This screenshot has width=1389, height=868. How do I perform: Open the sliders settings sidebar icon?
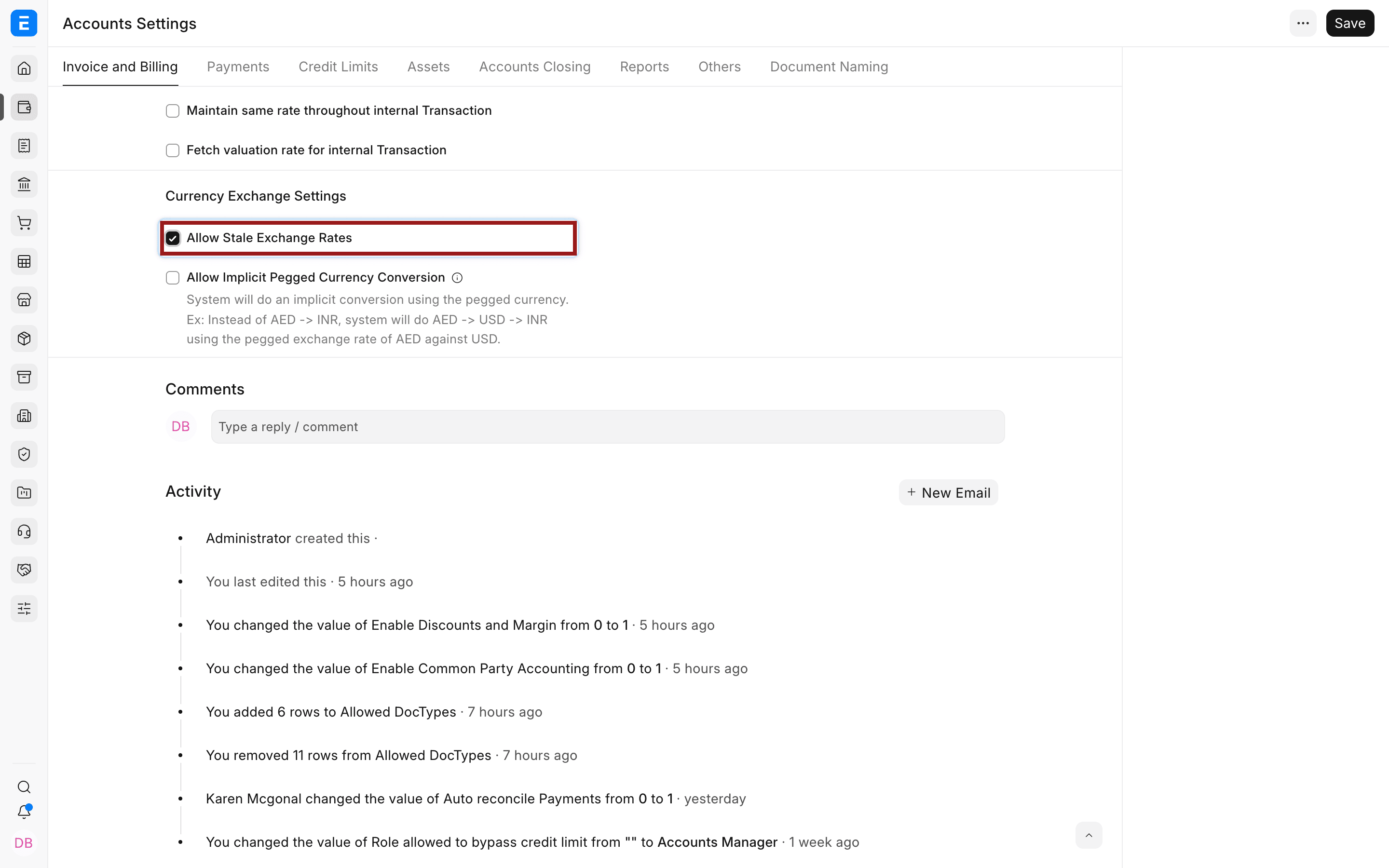click(24, 609)
